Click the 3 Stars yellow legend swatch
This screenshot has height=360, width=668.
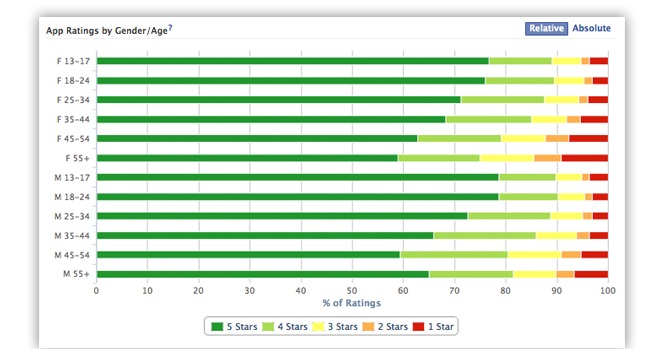(x=318, y=327)
